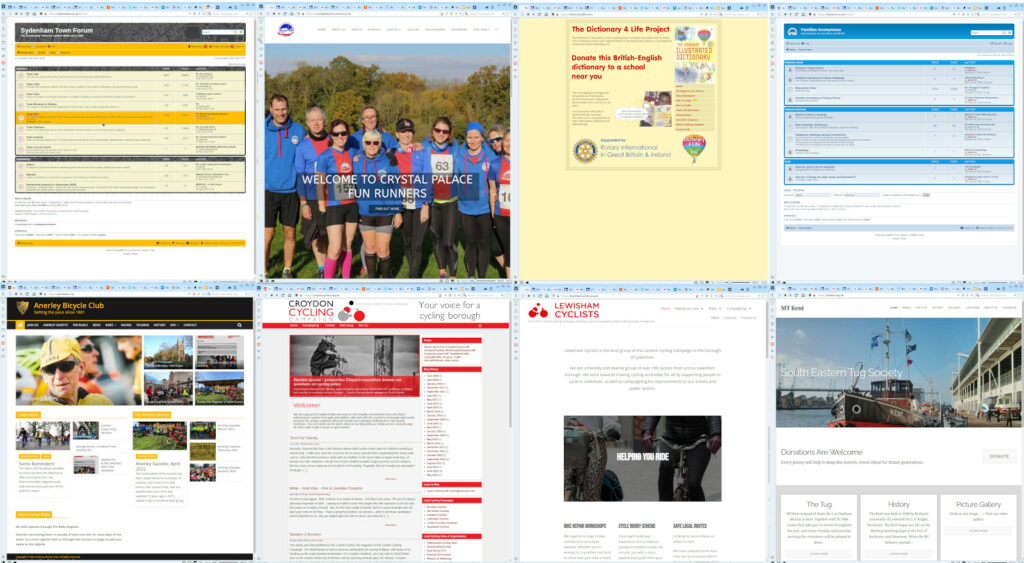Click in the Sydenham Town Forum search box
The image size is (1024, 563).
217,32
